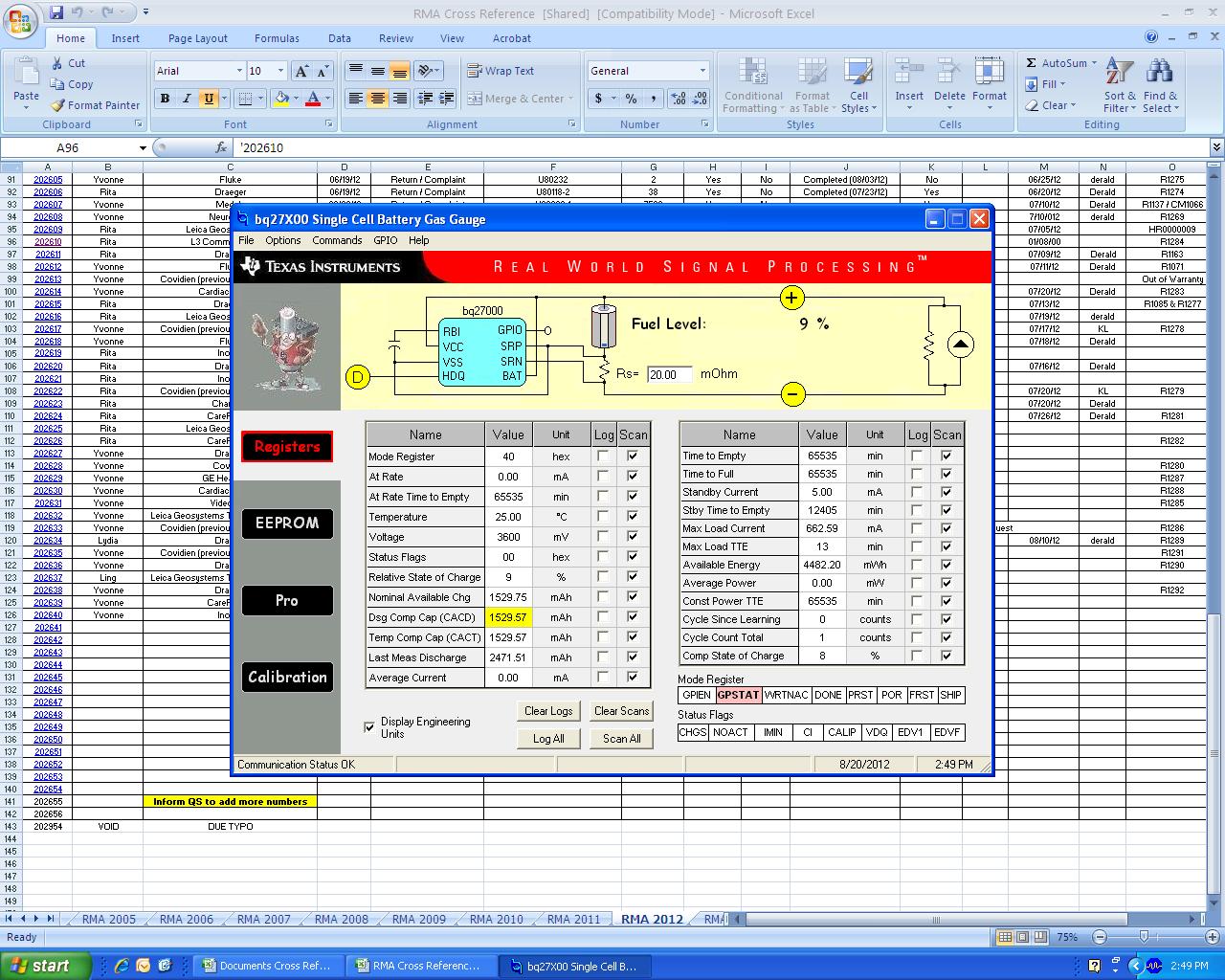1225x980 pixels.
Task: Toggle Underline formatting in the ribbon
Action: click(208, 99)
